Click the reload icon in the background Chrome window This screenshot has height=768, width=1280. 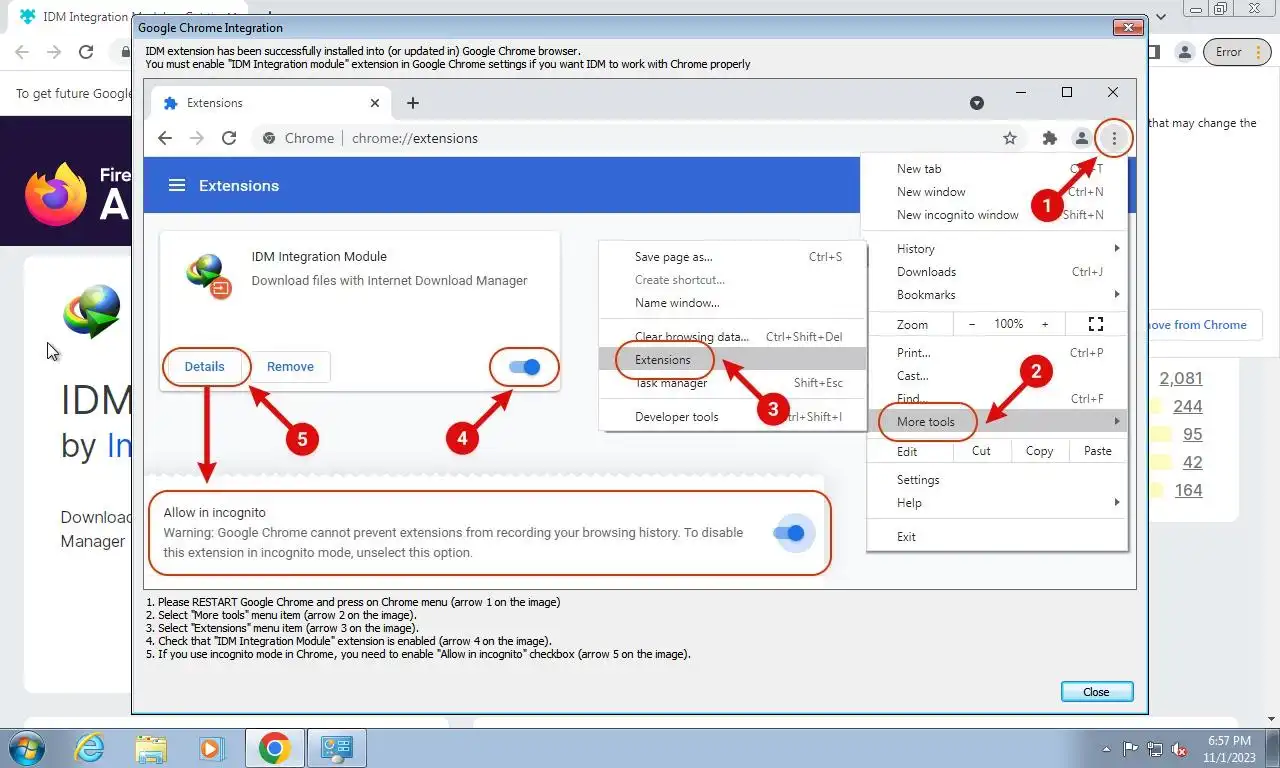(x=86, y=52)
